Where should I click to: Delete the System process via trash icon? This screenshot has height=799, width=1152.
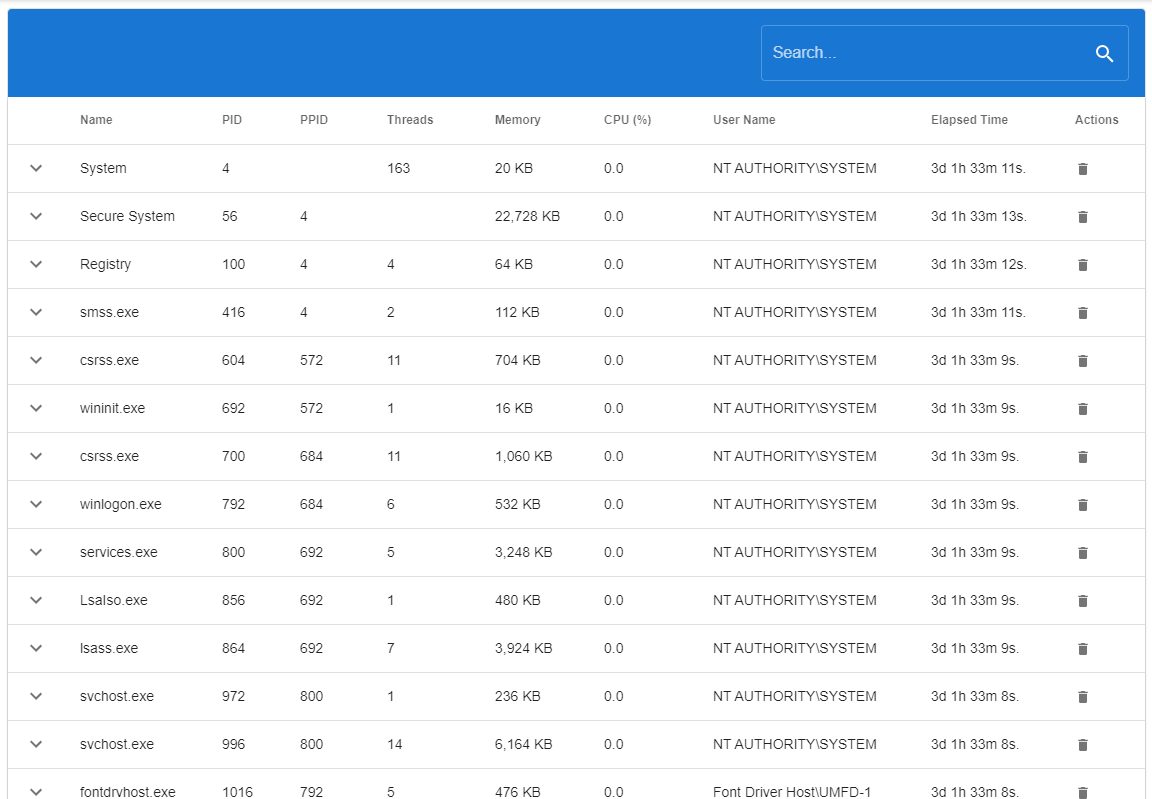click(1082, 168)
